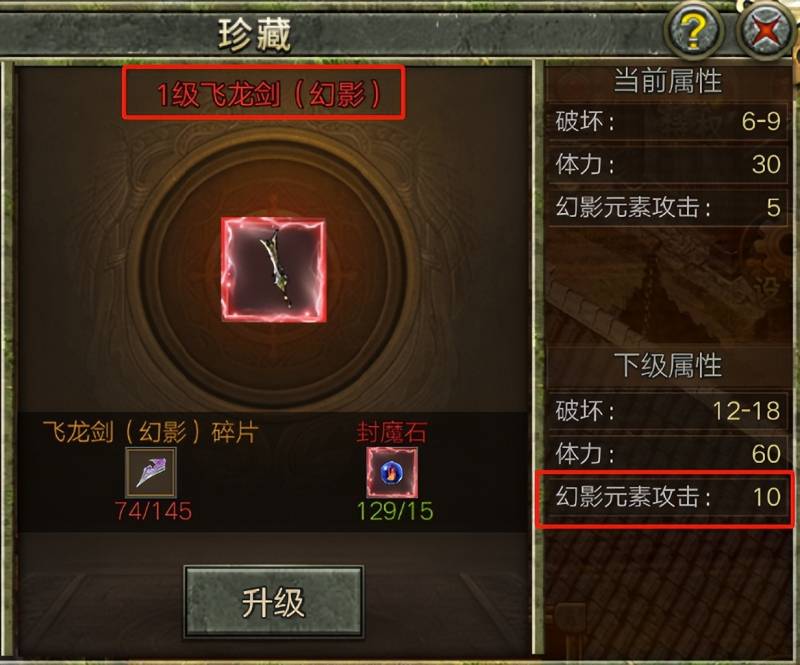Click current 幻影元素攻击 5 attribute row
The image size is (800, 665).
pyautogui.click(x=667, y=207)
